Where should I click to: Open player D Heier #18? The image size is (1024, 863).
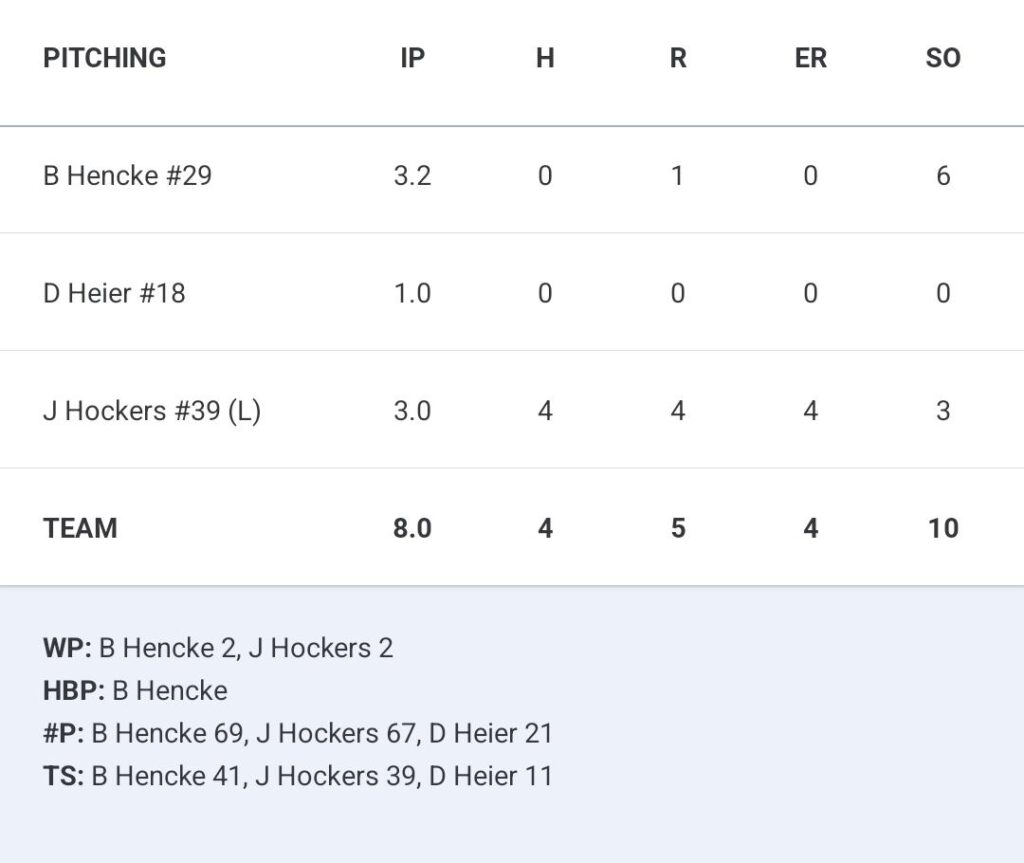pos(114,293)
